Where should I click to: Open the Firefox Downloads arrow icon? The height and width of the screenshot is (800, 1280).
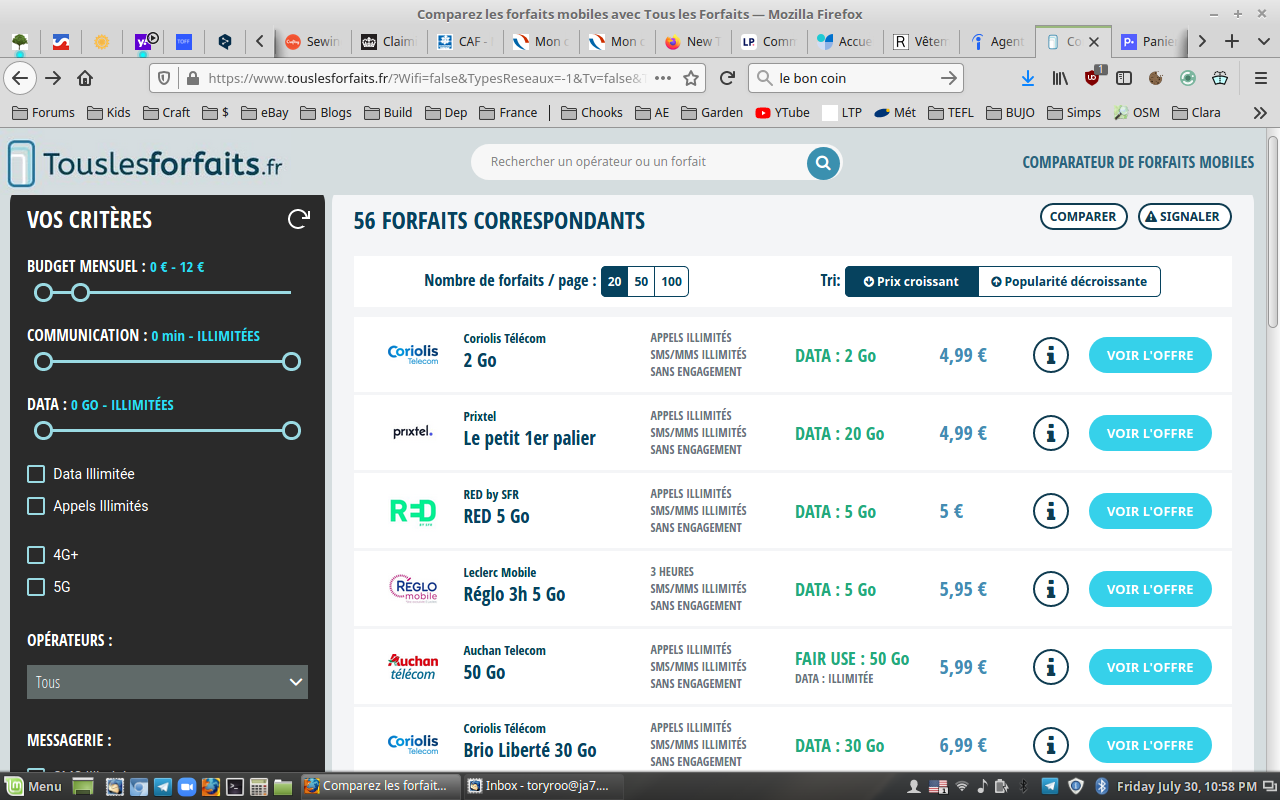(1027, 78)
